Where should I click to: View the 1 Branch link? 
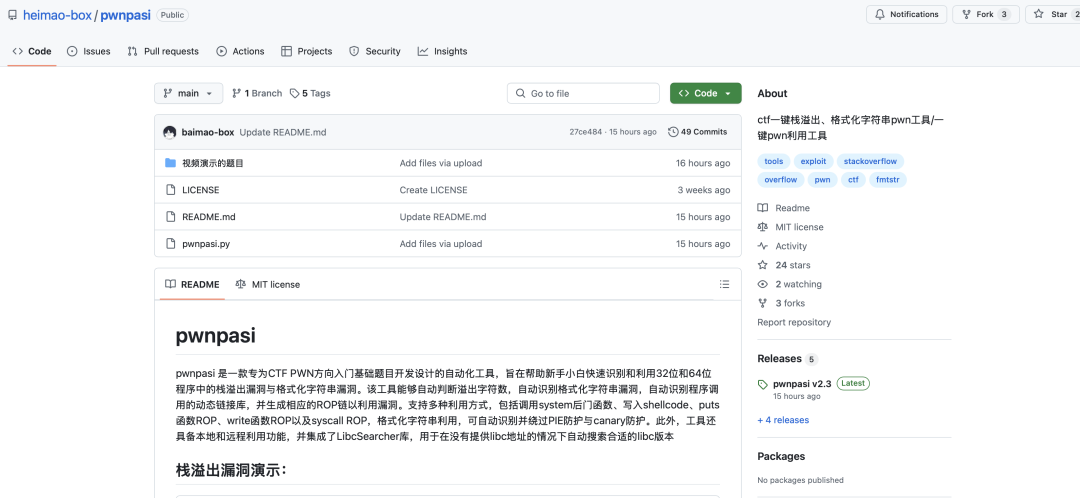(x=257, y=93)
